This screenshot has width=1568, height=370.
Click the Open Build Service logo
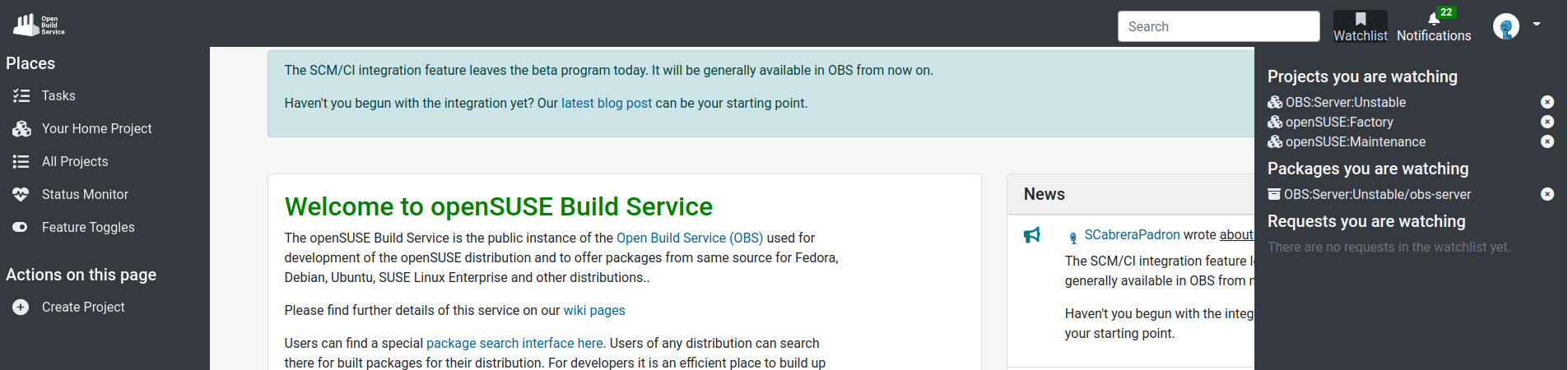pos(39,25)
